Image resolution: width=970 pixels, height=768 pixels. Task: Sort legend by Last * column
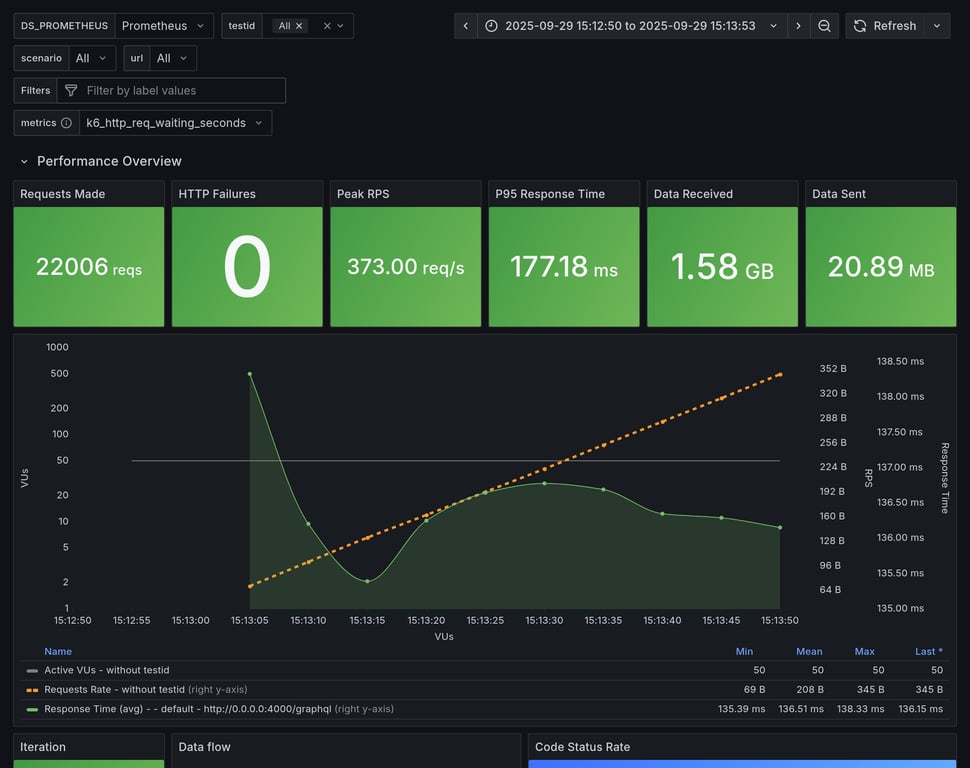[929, 651]
